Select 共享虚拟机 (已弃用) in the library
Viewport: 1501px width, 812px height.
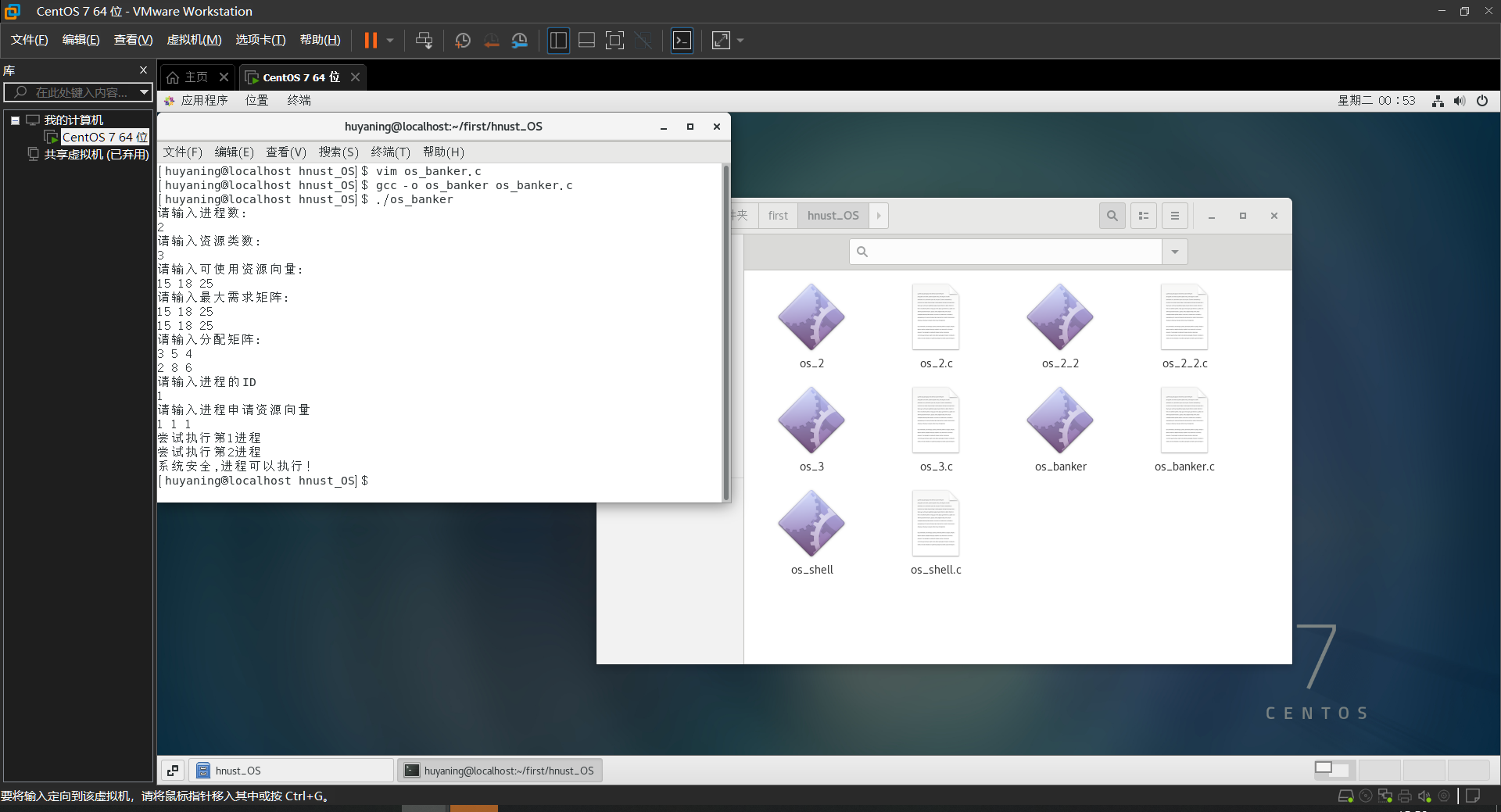[x=95, y=155]
